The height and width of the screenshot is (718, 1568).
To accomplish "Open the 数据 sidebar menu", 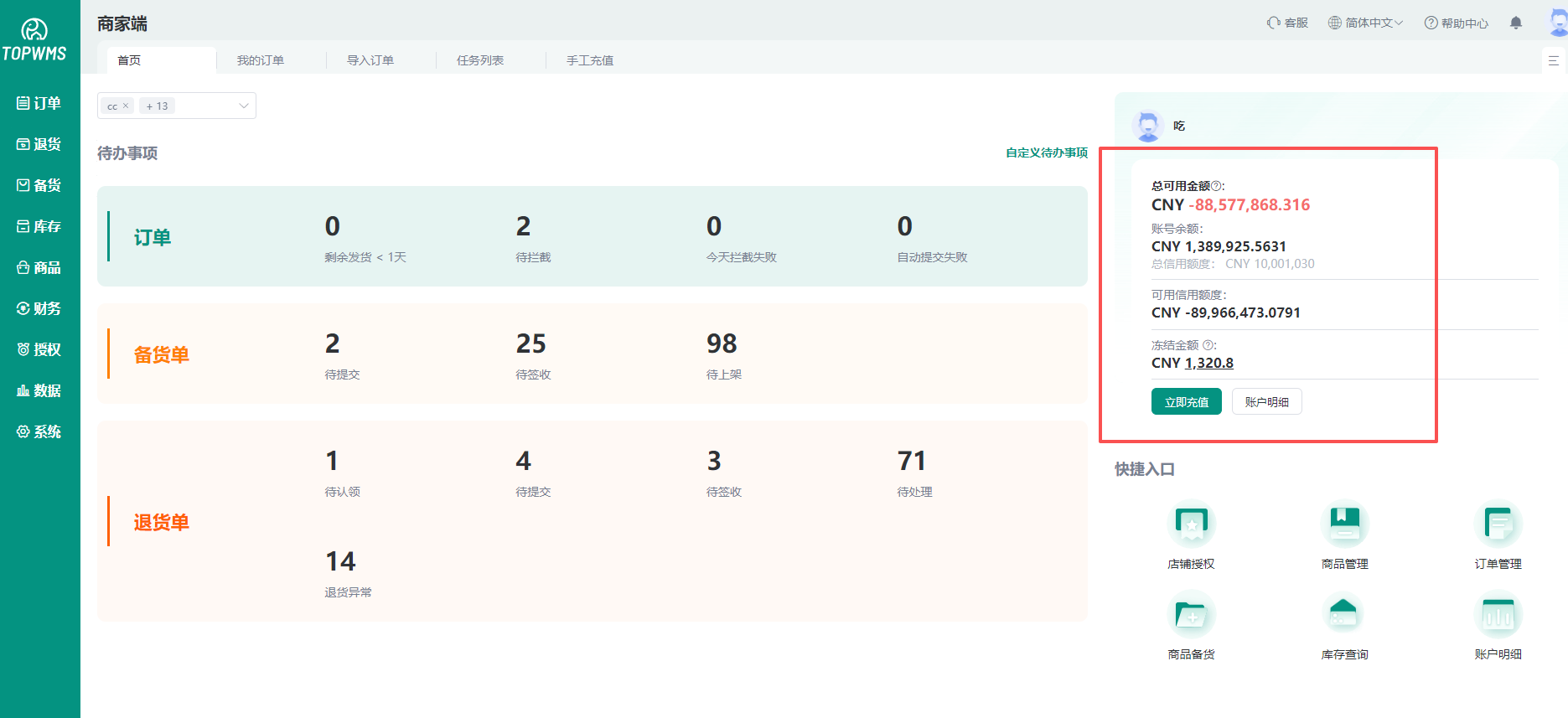I will pyautogui.click(x=39, y=390).
